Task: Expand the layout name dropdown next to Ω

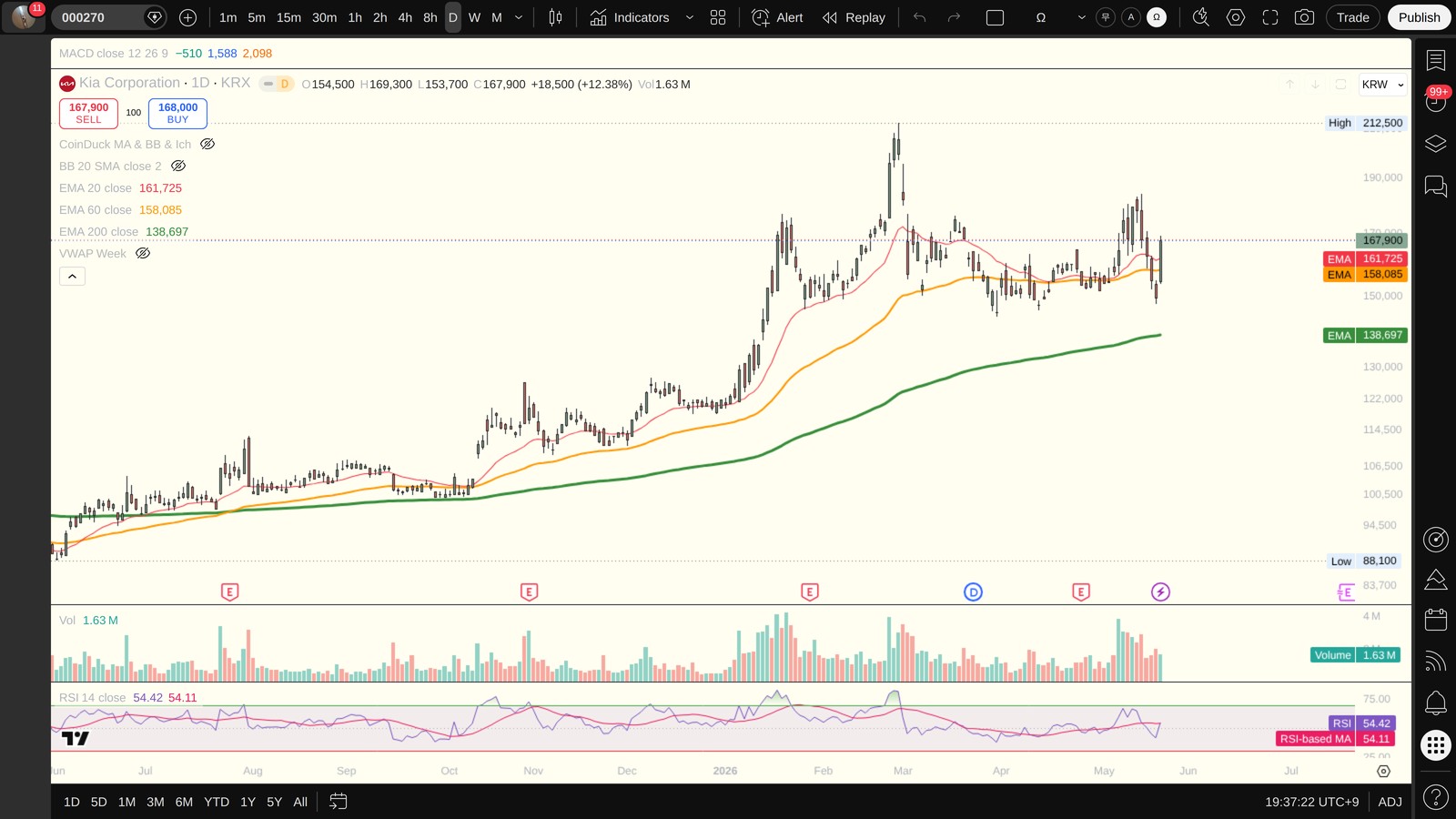Action: [x=1081, y=17]
